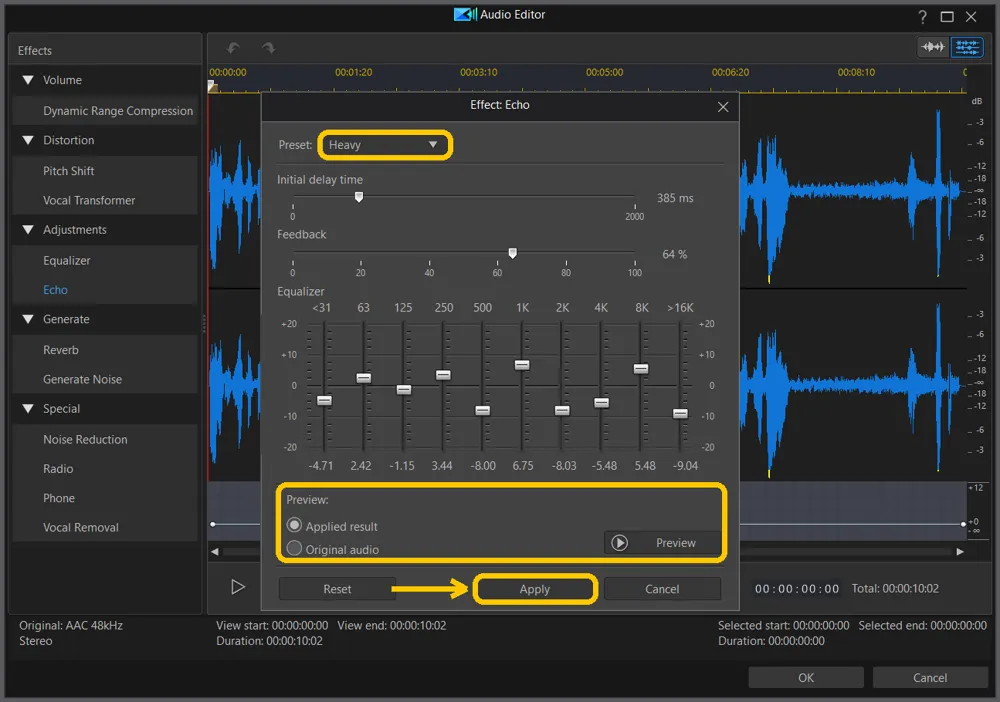Click the timecode 00:00:00:00 field
Screen dimensions: 1000x702
pos(797,589)
